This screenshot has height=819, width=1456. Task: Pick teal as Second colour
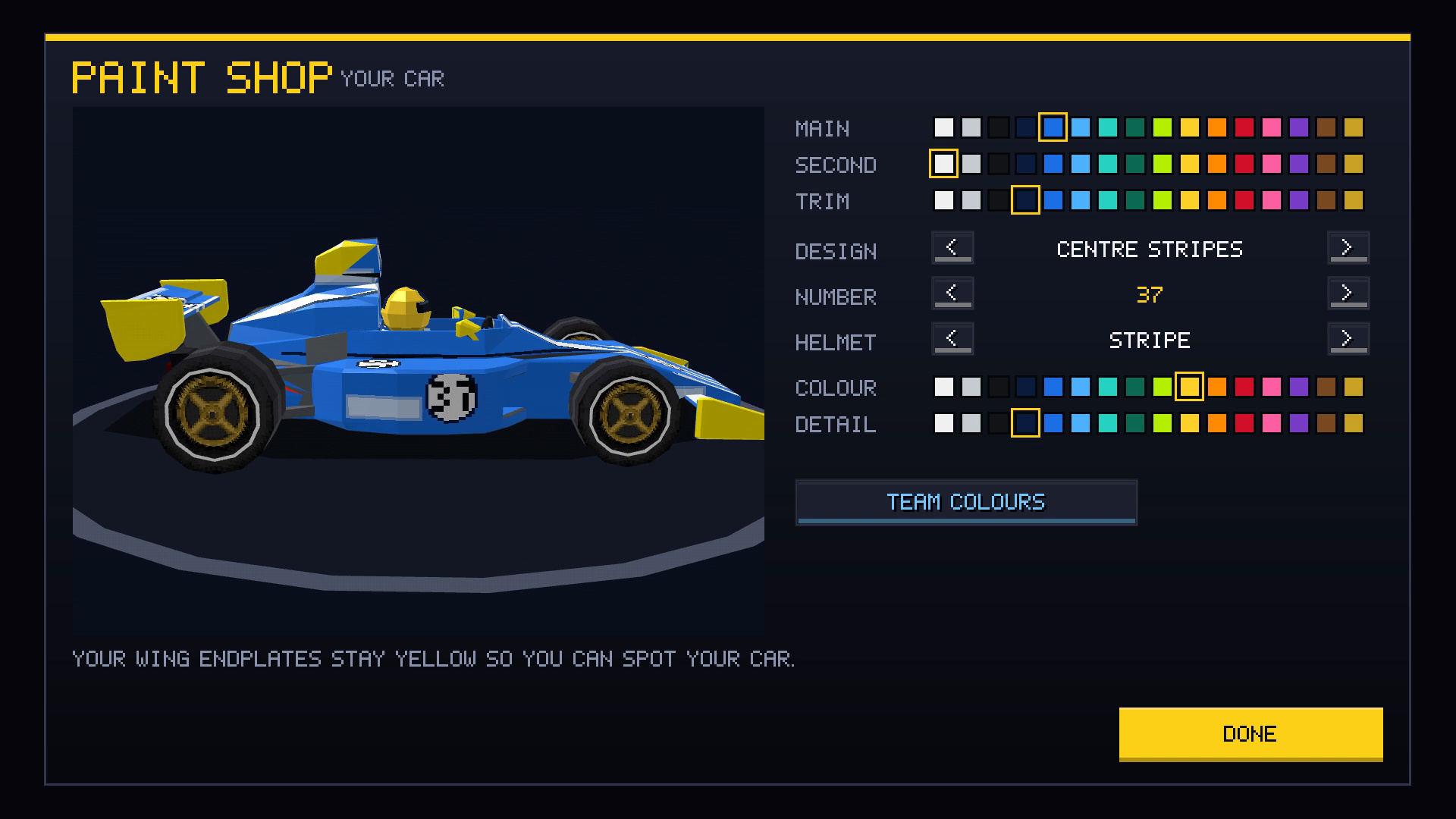(x=1108, y=164)
